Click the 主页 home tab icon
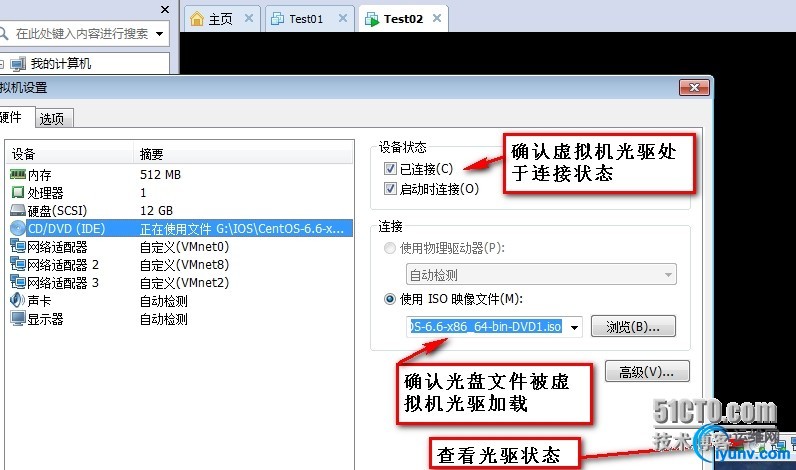 tap(197, 19)
